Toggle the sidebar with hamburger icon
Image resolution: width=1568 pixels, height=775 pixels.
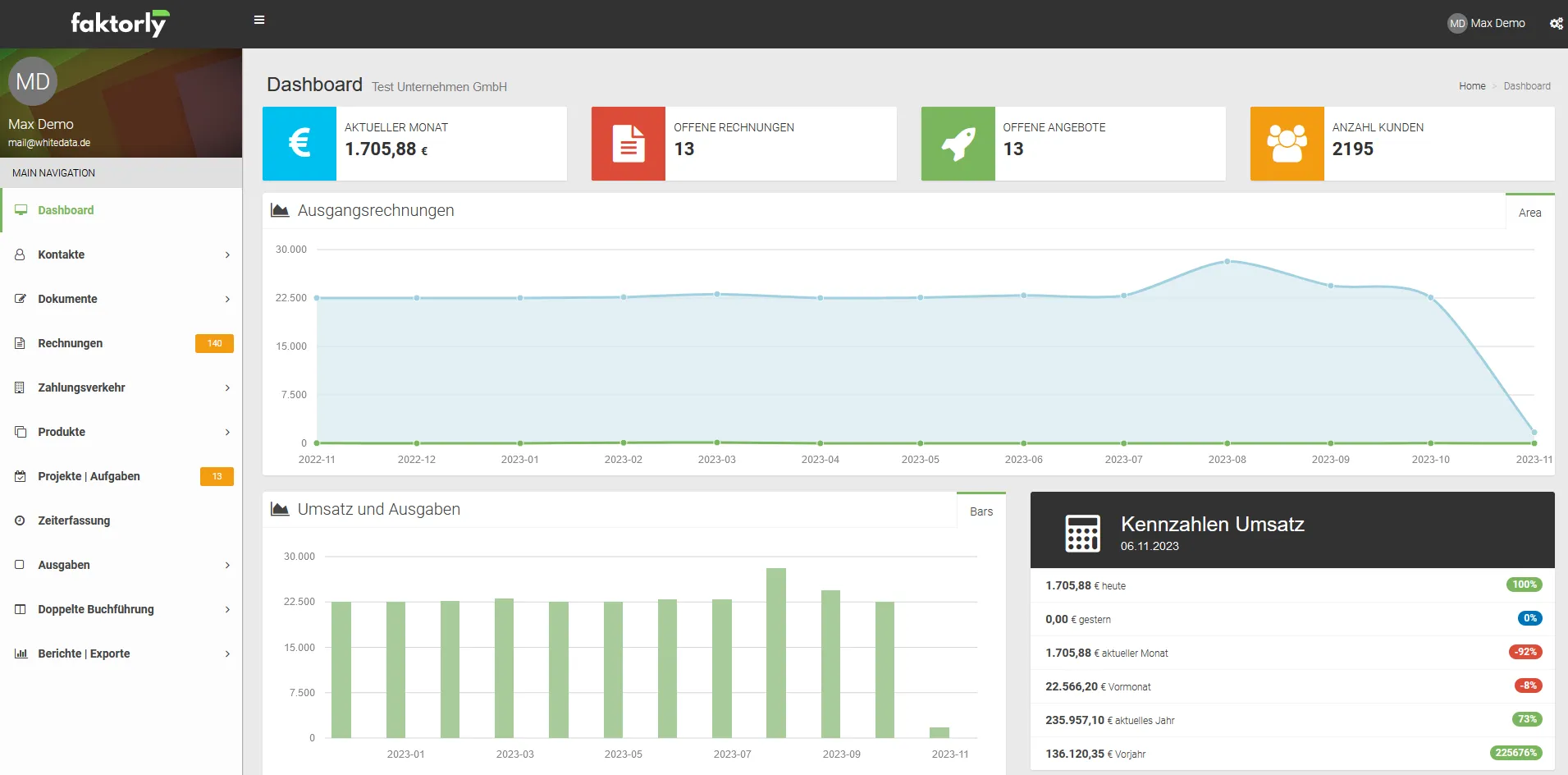pyautogui.click(x=259, y=21)
